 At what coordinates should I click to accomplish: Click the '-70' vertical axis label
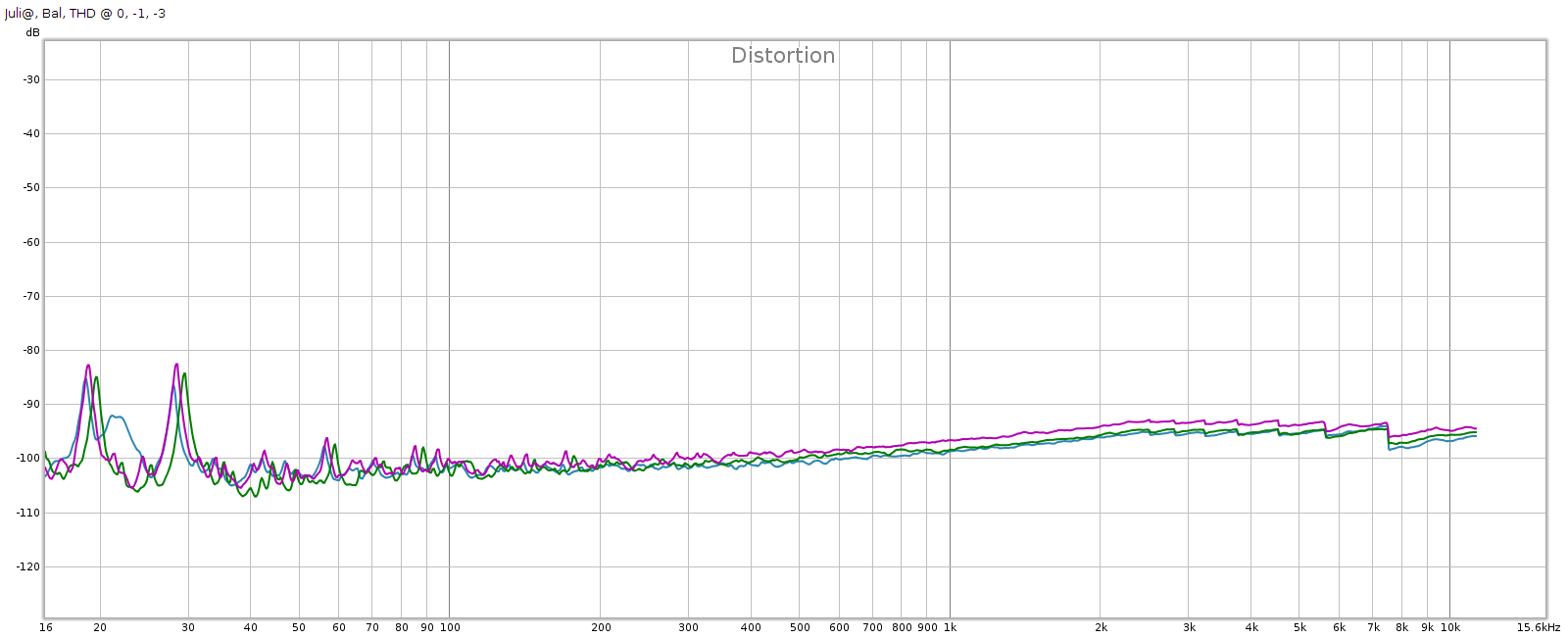tap(31, 297)
